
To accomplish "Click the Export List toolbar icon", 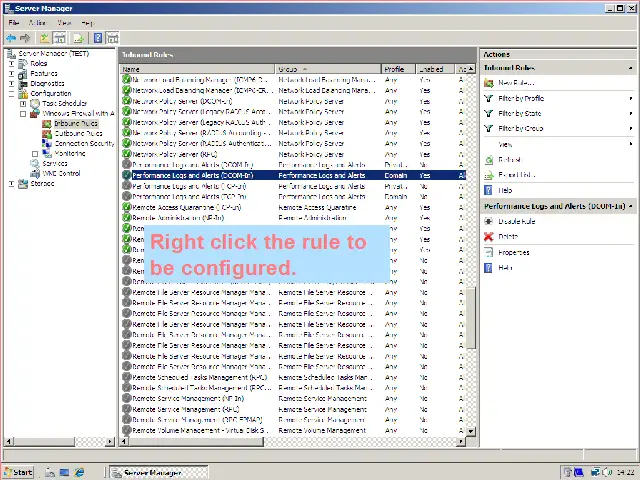I will (x=79, y=38).
